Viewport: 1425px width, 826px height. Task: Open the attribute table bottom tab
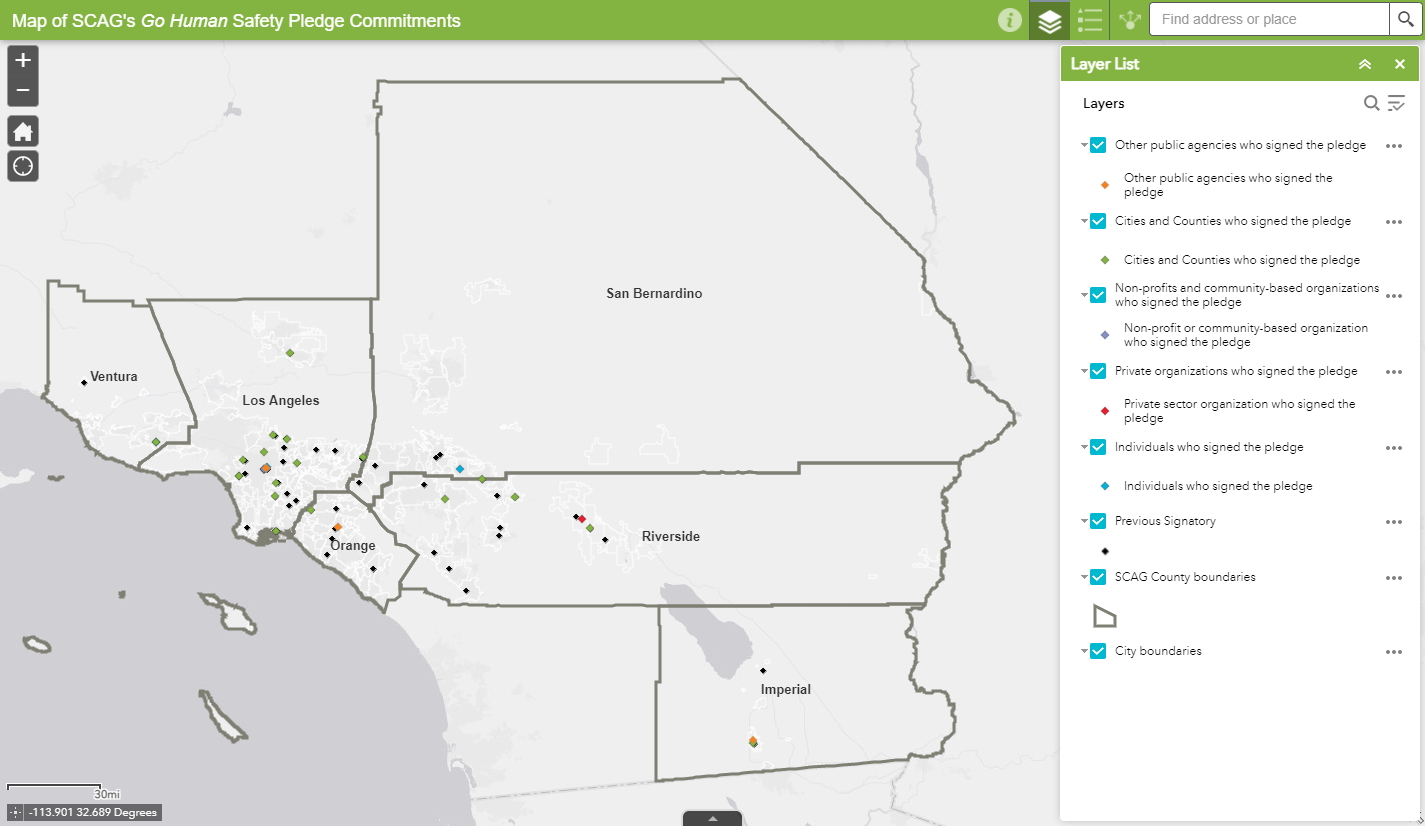coord(712,818)
